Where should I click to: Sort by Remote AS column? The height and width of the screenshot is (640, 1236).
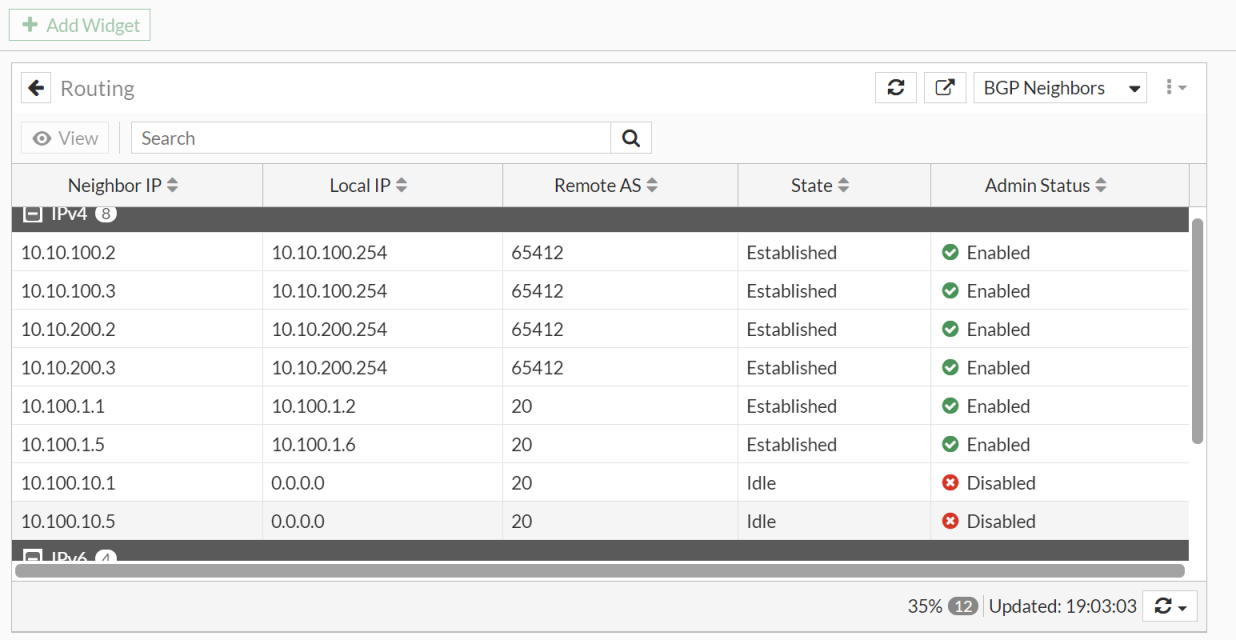click(606, 185)
